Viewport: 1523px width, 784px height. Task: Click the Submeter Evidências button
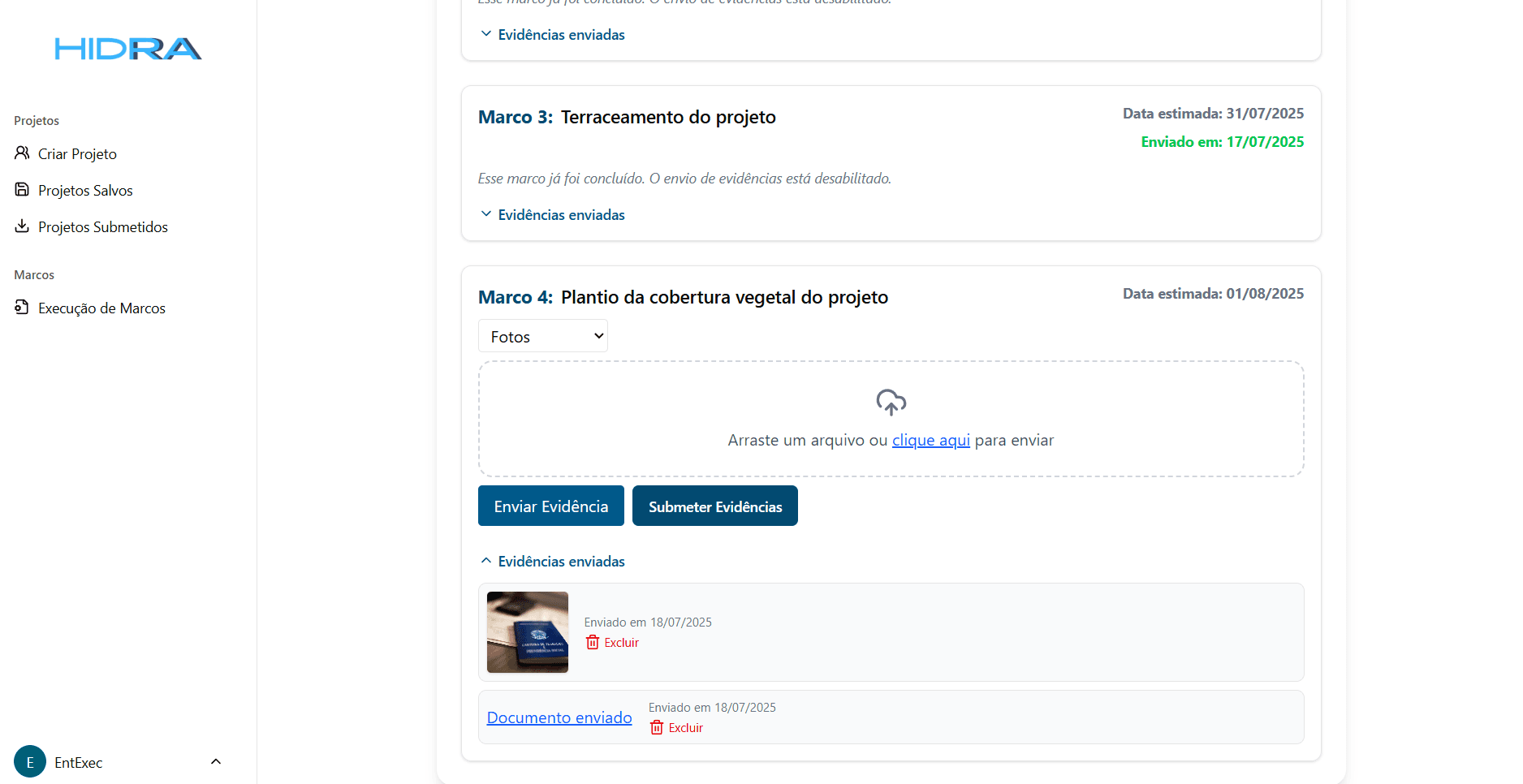(715, 506)
